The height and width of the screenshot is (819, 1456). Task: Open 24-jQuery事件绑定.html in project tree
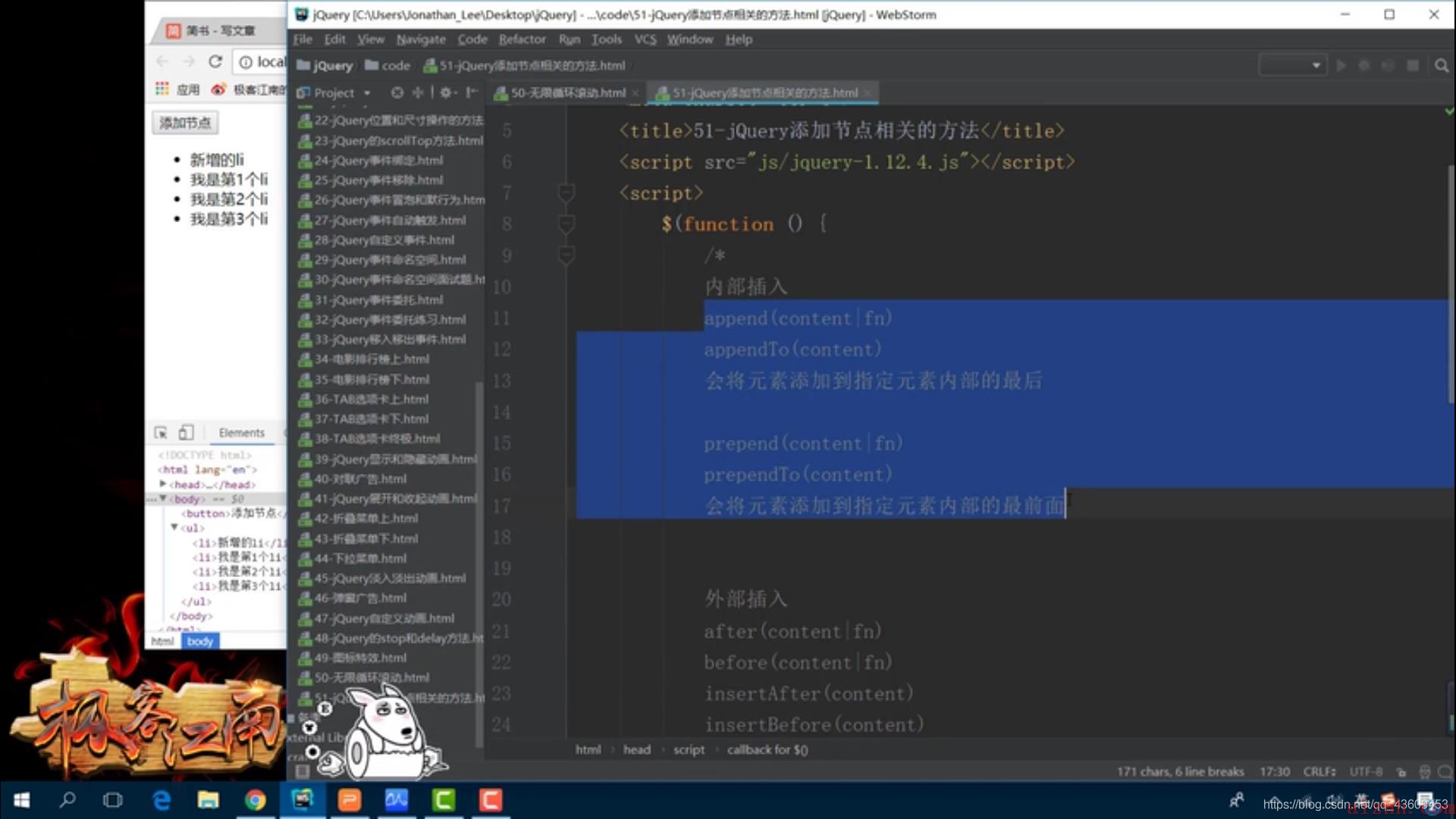[x=371, y=161]
